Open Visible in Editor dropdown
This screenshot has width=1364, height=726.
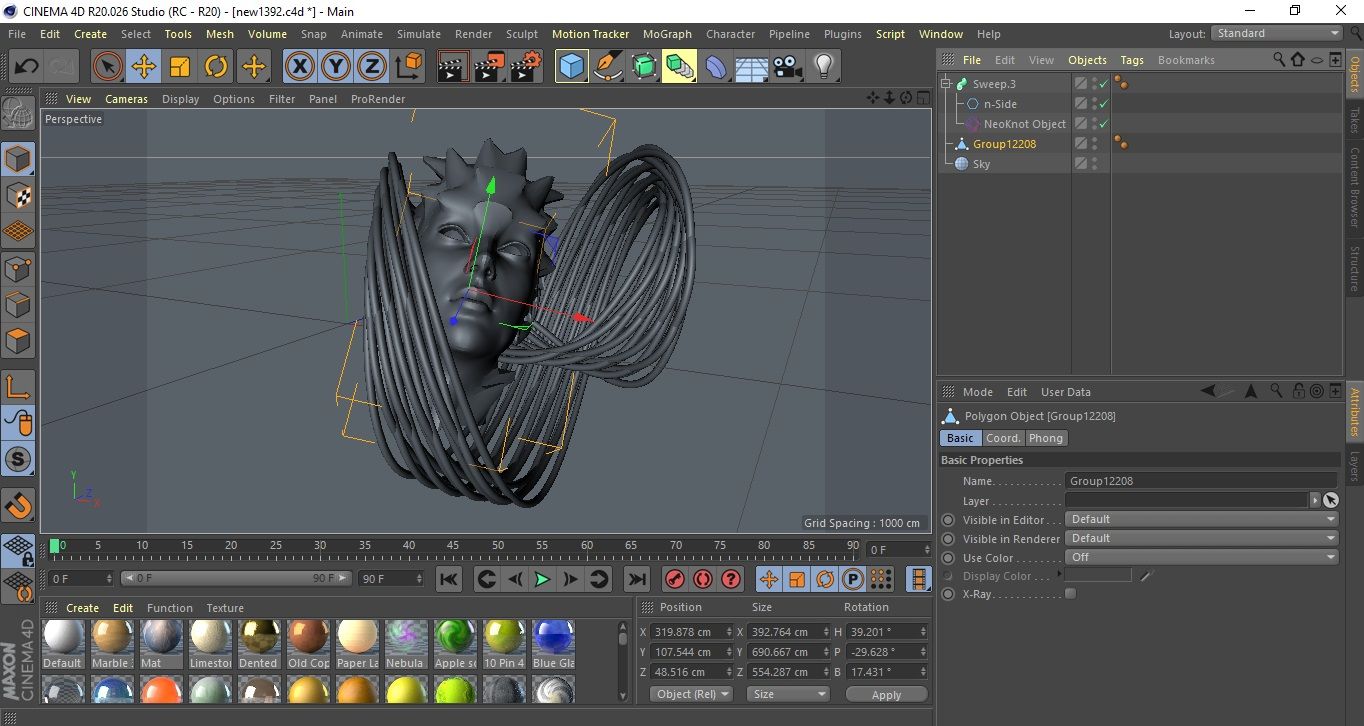coord(1202,519)
